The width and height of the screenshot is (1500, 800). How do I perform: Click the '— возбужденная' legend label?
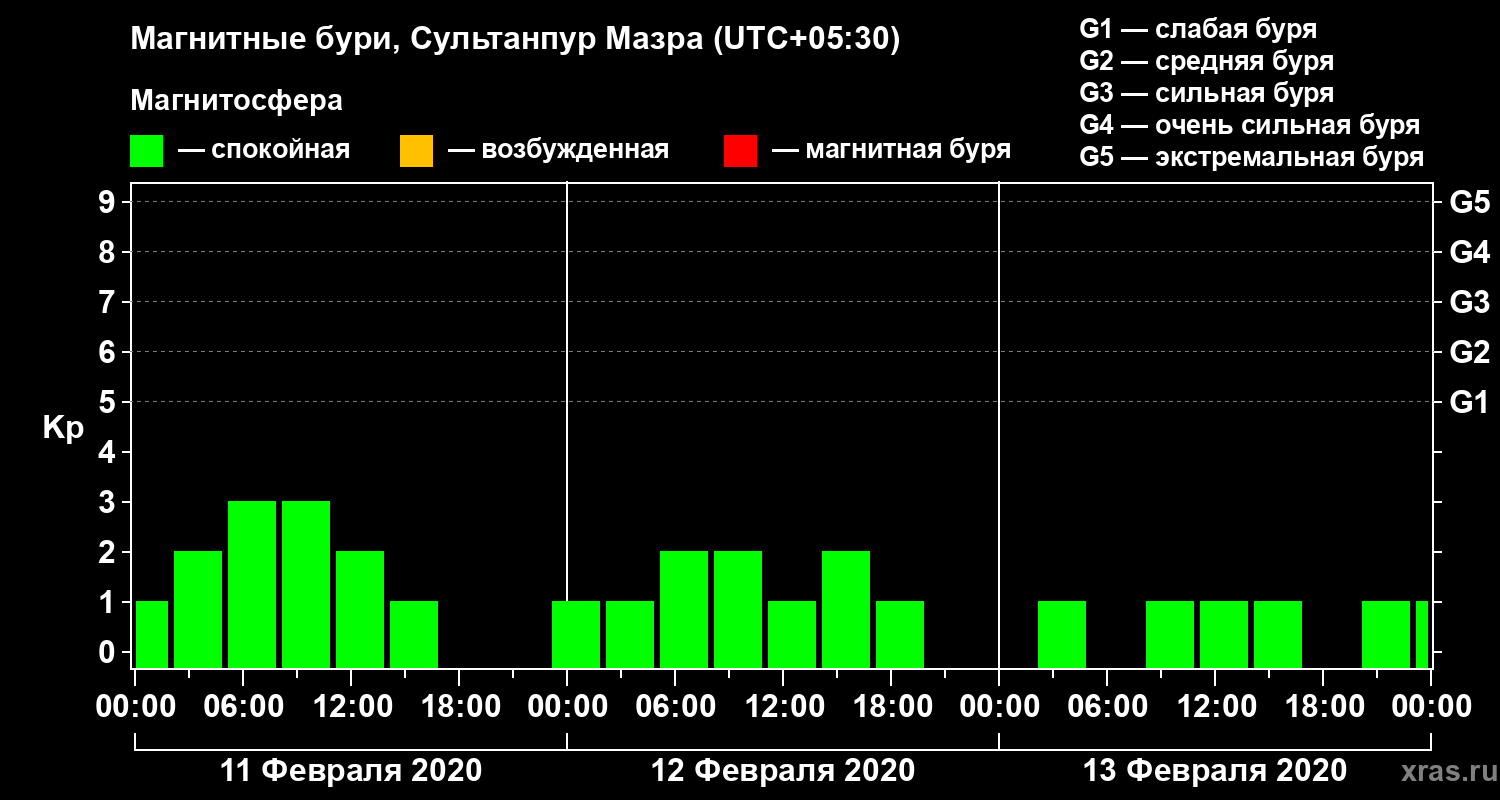558,151
